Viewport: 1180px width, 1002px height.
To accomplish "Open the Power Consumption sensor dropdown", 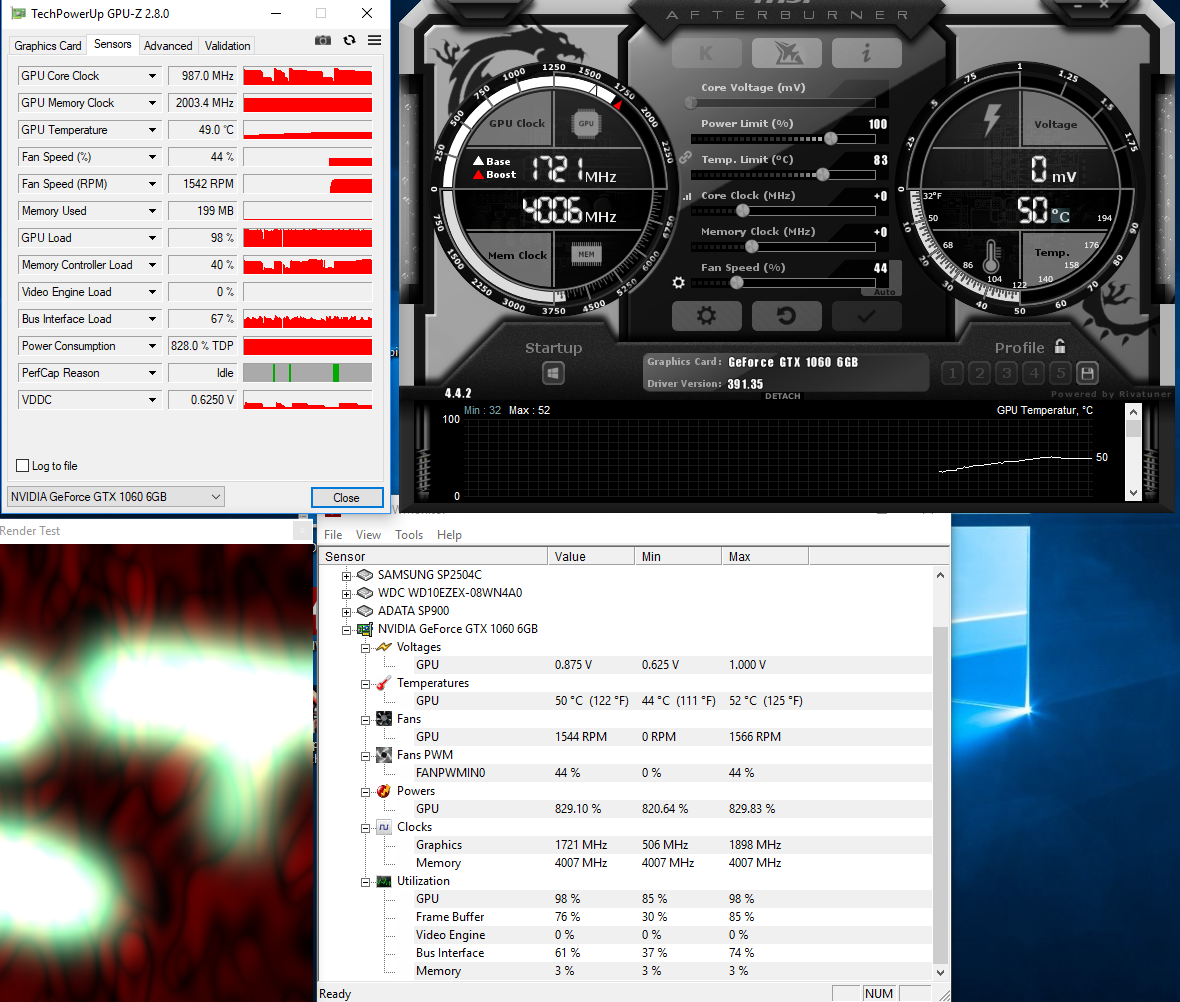I will click(x=152, y=346).
